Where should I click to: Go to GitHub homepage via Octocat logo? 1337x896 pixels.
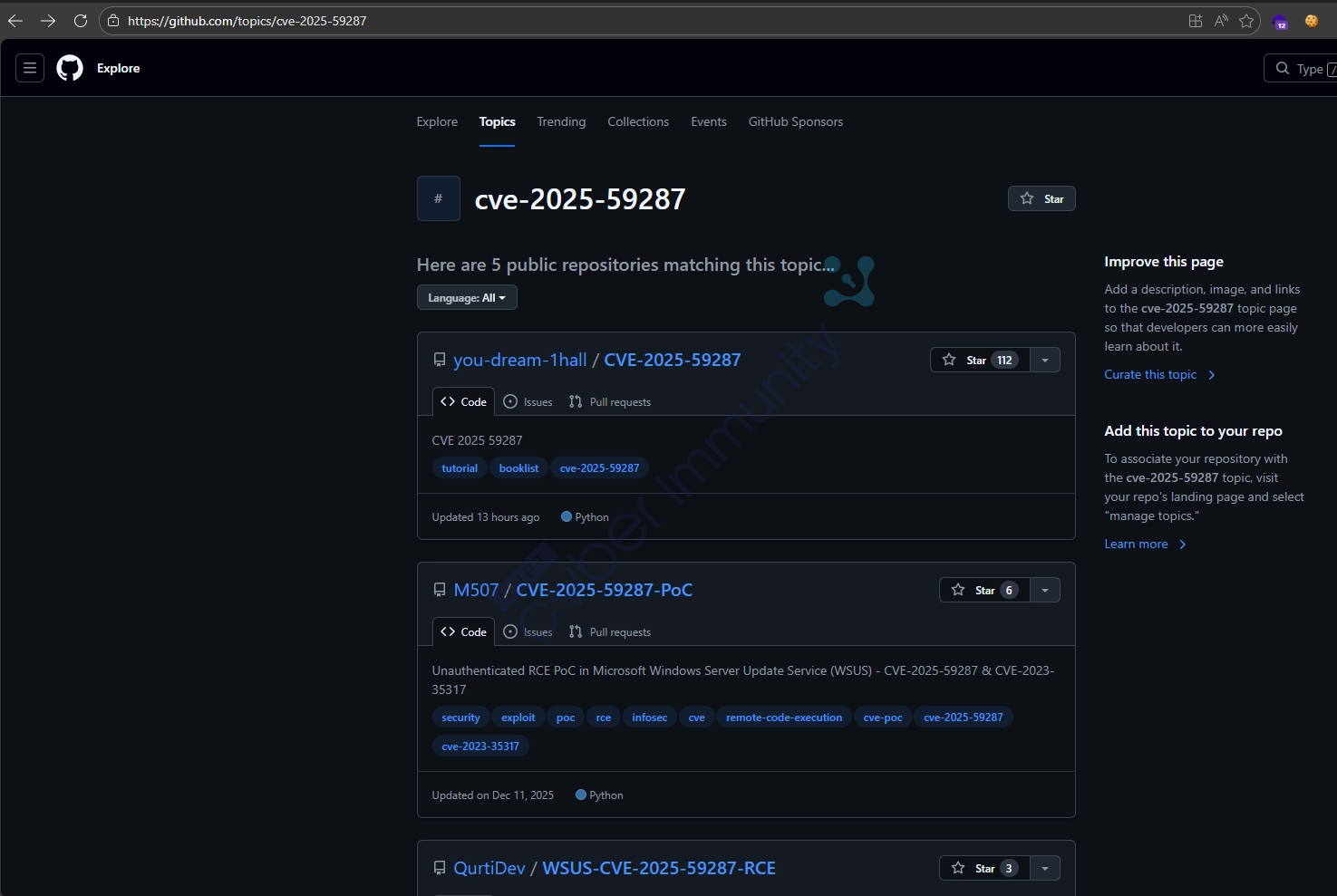pos(70,68)
